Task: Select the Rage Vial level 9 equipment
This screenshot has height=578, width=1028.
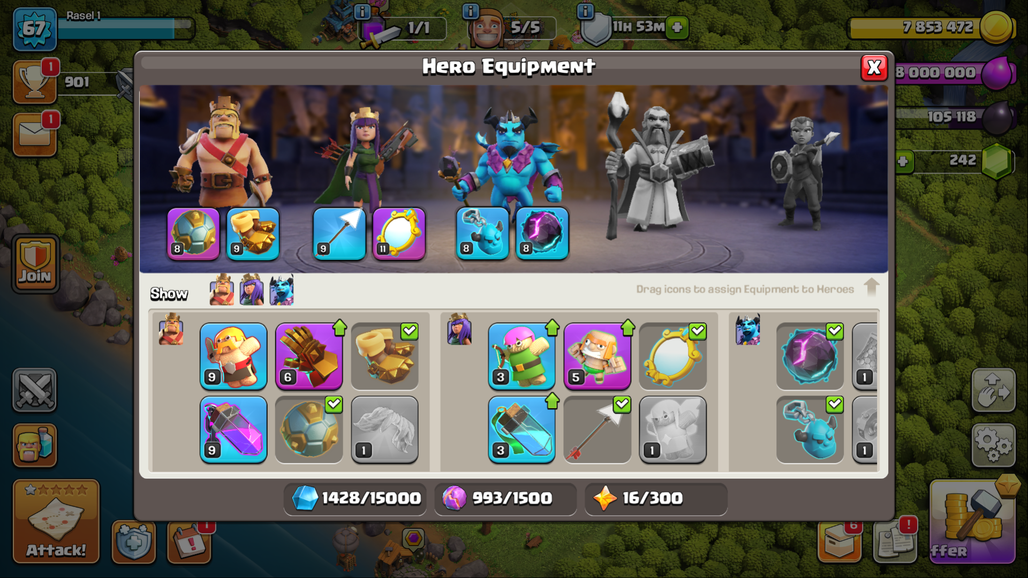Action: pos(233,429)
